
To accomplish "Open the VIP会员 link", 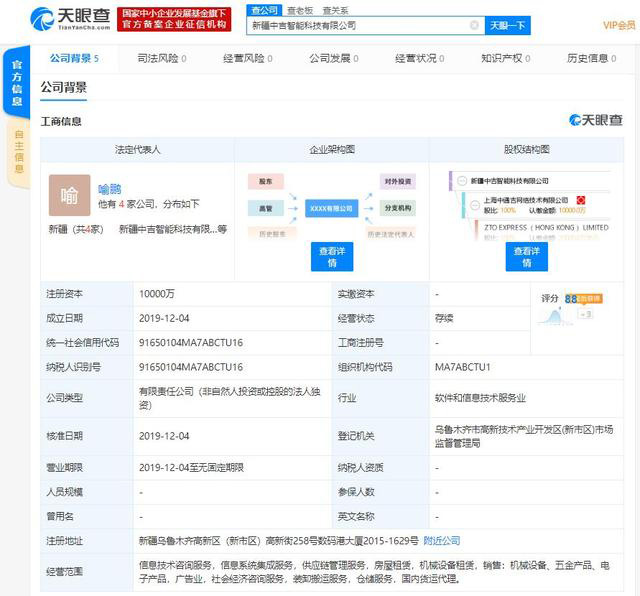I will 619,26.
